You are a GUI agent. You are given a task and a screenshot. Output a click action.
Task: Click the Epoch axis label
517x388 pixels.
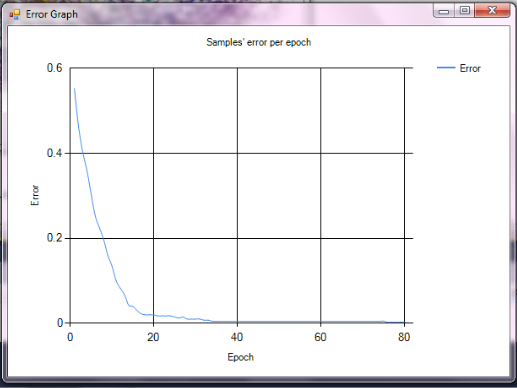pos(240,357)
